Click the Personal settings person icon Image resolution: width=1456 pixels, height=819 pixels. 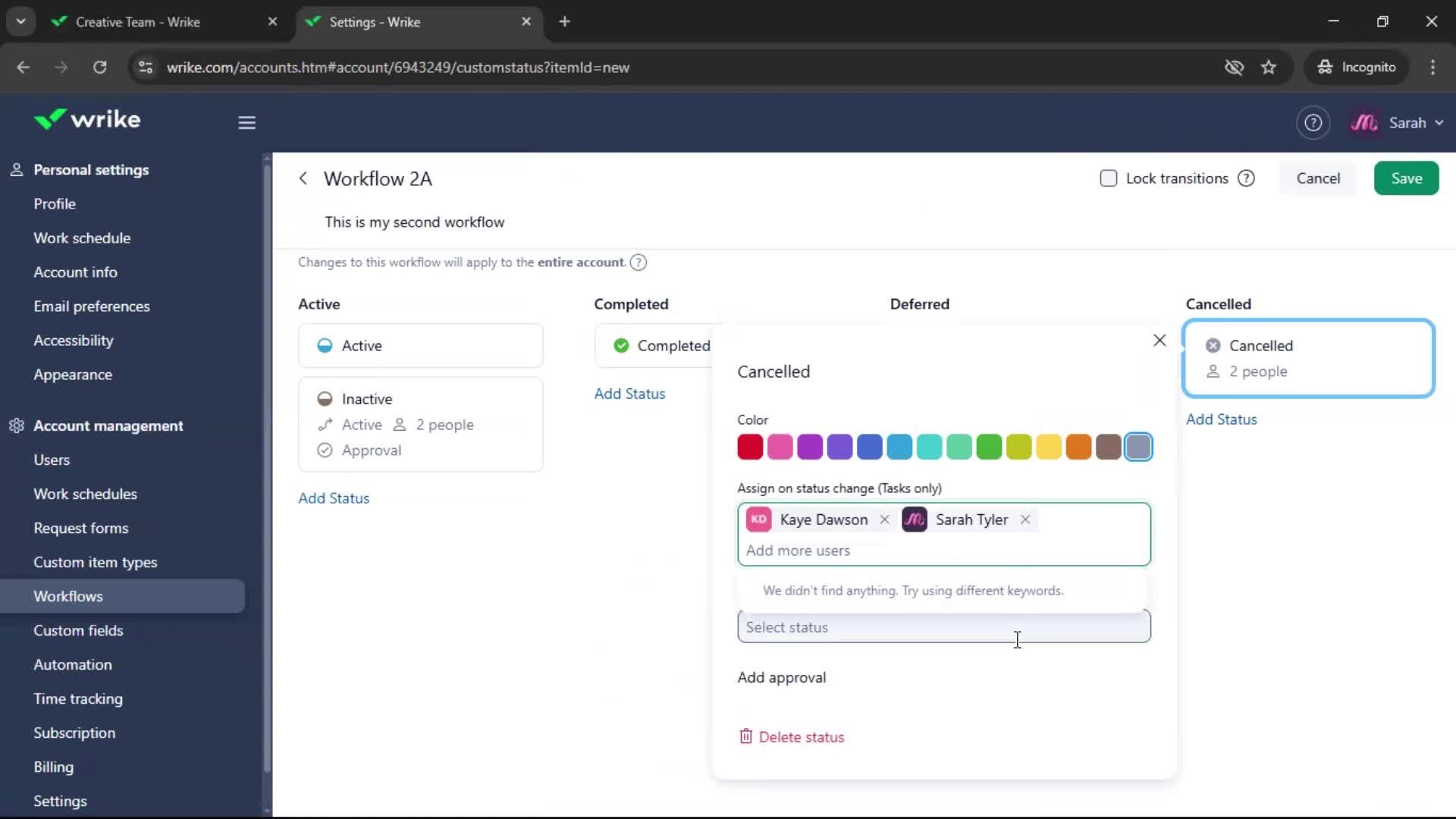coord(17,170)
